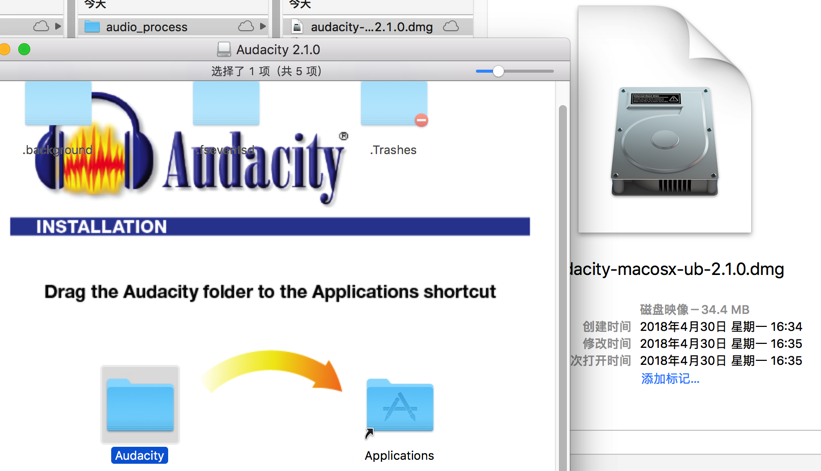
Task: Click the Audacity 2.1.0 window title text
Action: 278,50
